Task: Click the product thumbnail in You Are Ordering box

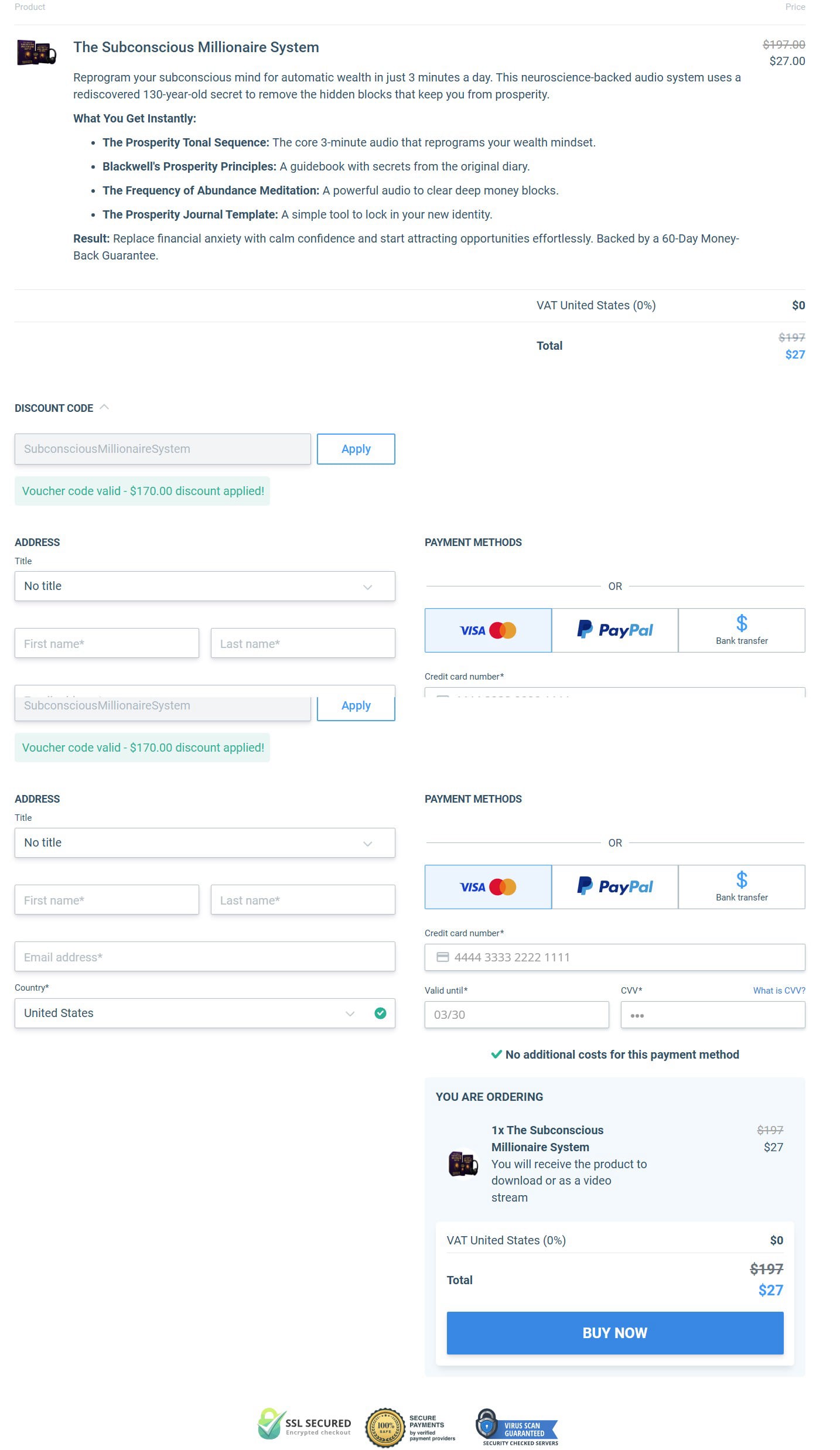Action: (x=463, y=1164)
